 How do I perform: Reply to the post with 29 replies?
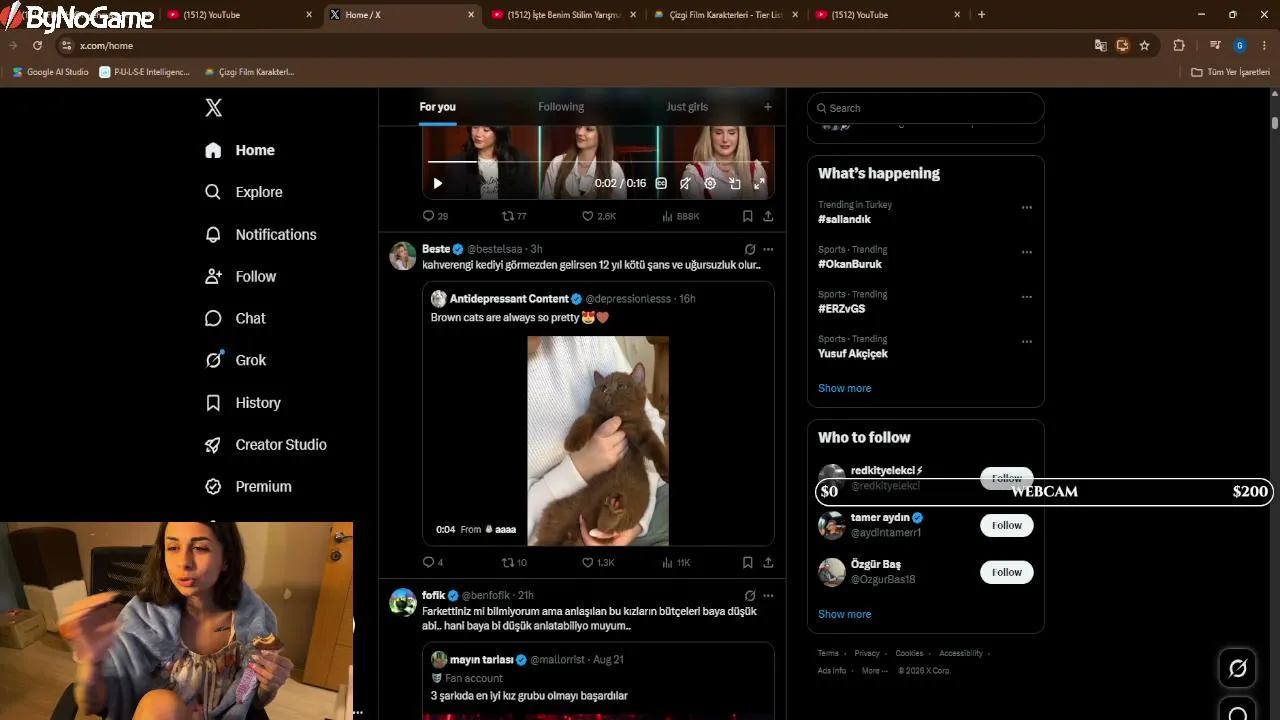pyautogui.click(x=435, y=216)
